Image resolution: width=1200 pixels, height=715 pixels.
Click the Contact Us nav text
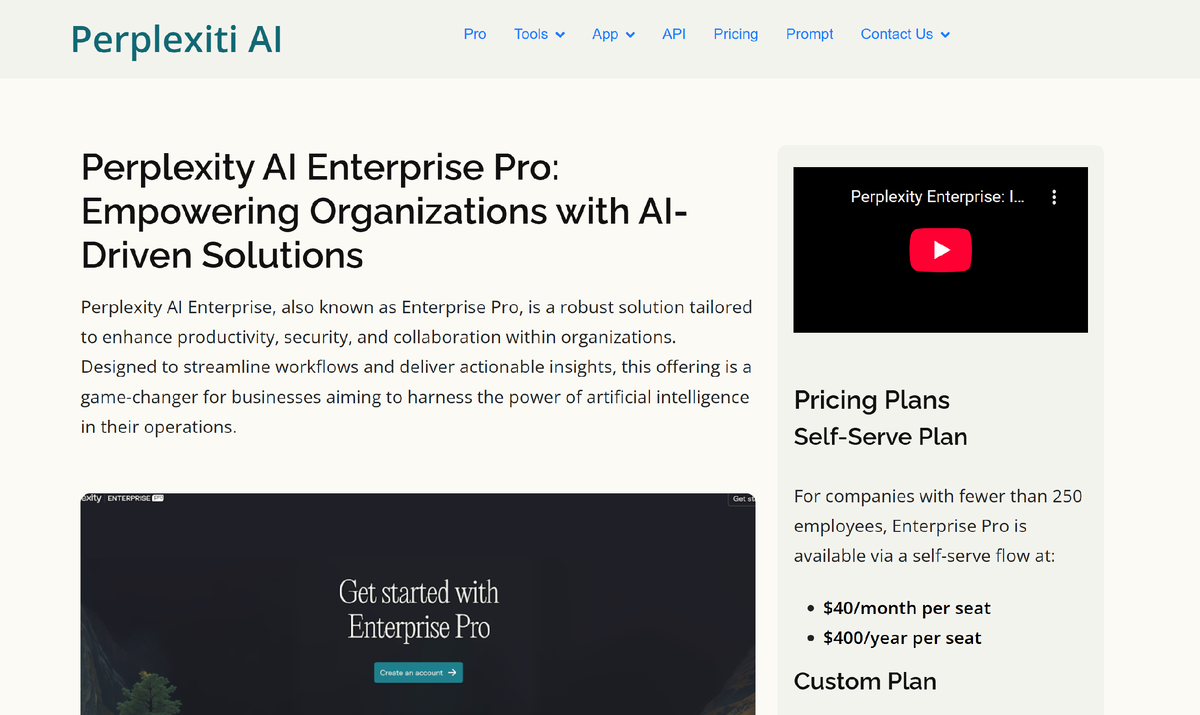[x=896, y=34]
